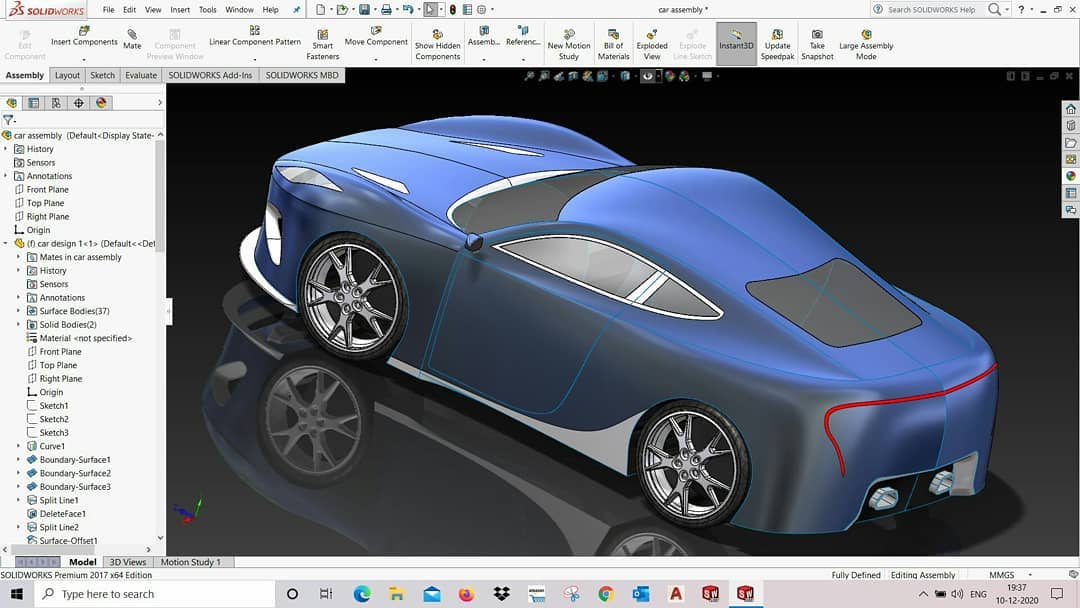Expand History folder under car assembly
This screenshot has width=1080, height=608.
pyautogui.click(x=6, y=149)
